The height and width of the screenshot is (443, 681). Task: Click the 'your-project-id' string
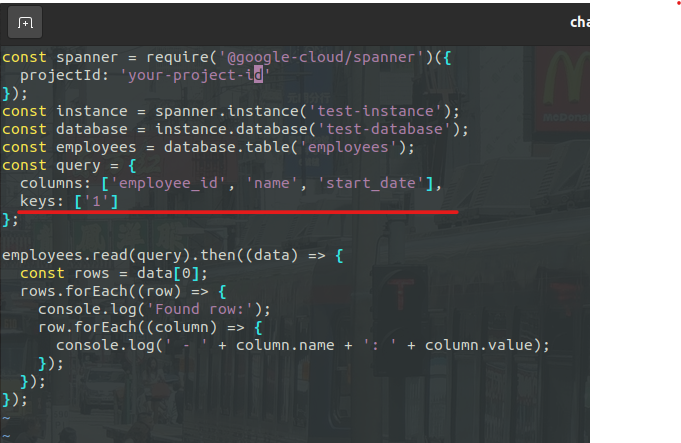pos(195,75)
